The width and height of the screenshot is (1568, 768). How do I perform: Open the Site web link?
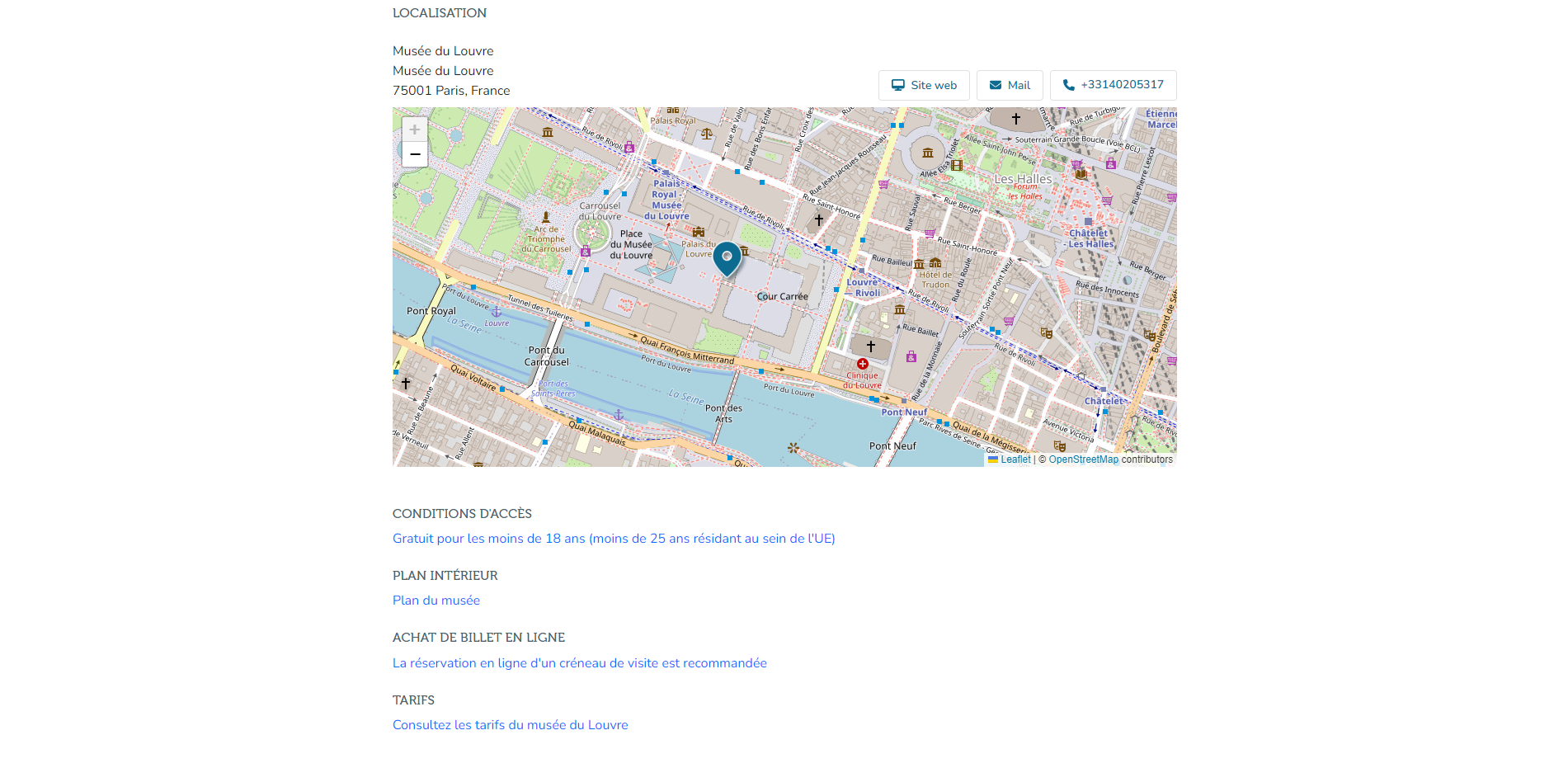click(924, 85)
